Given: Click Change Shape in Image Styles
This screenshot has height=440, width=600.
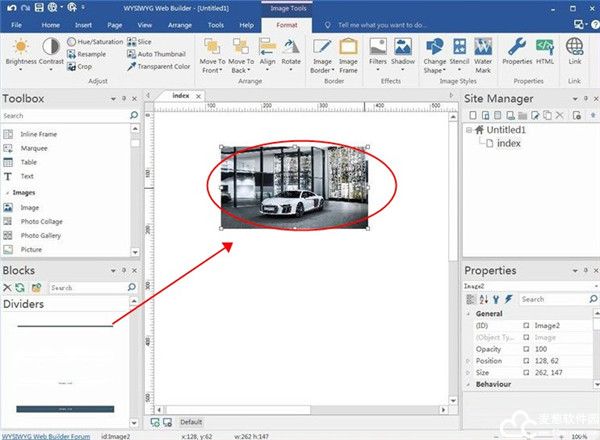Looking at the screenshot, I should pyautogui.click(x=434, y=56).
